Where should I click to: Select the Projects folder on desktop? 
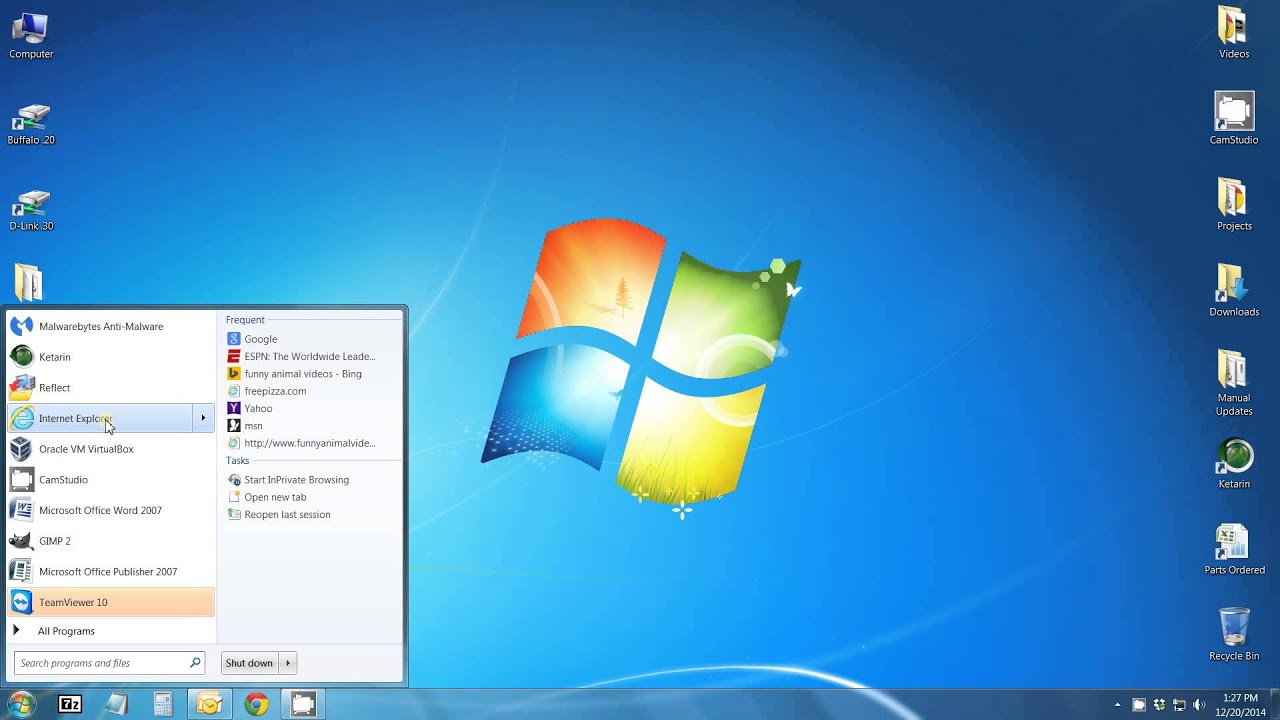coord(1234,205)
